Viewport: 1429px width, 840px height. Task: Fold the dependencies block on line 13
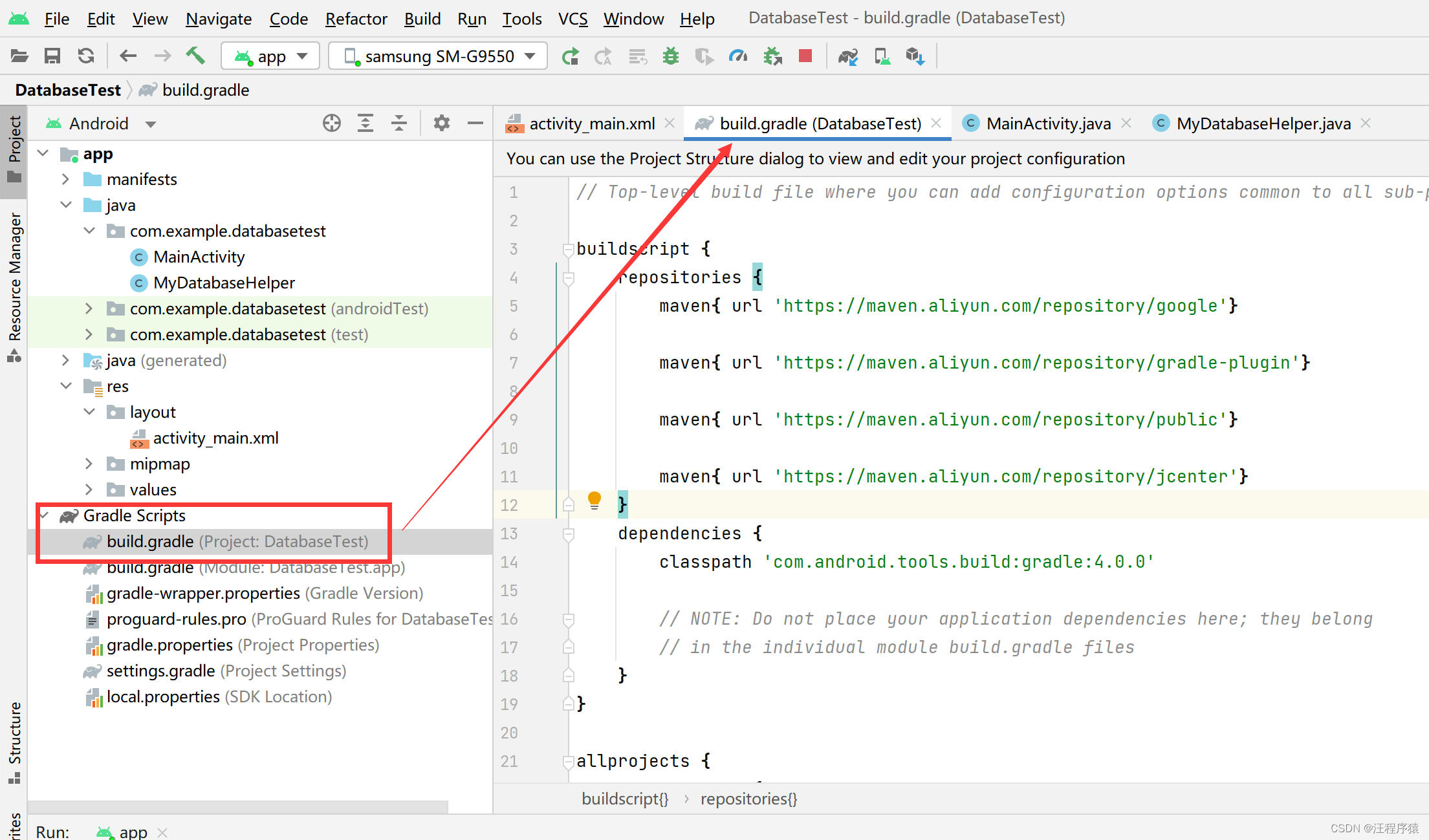(569, 534)
